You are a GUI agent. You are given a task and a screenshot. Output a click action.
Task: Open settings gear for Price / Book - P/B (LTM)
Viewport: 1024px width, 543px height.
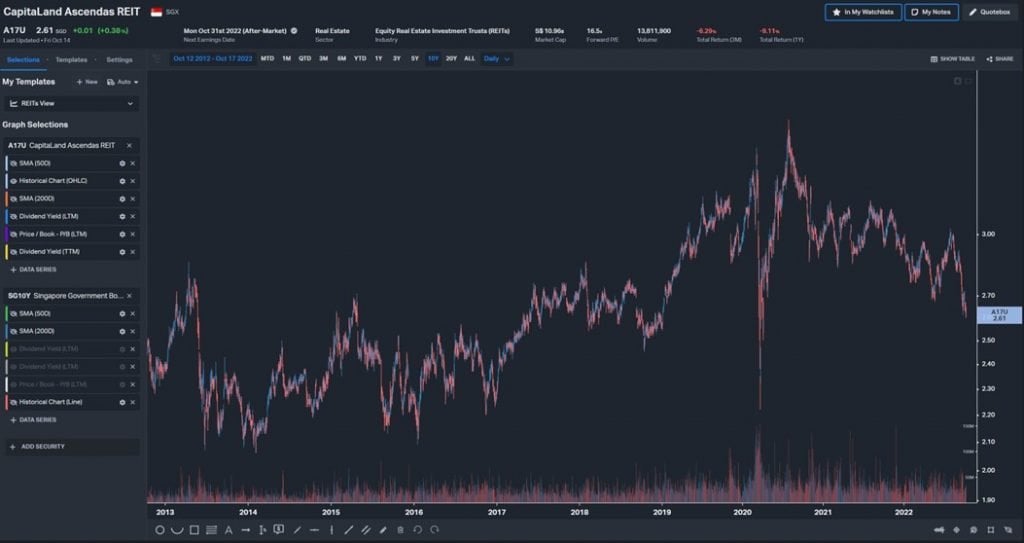click(x=122, y=234)
